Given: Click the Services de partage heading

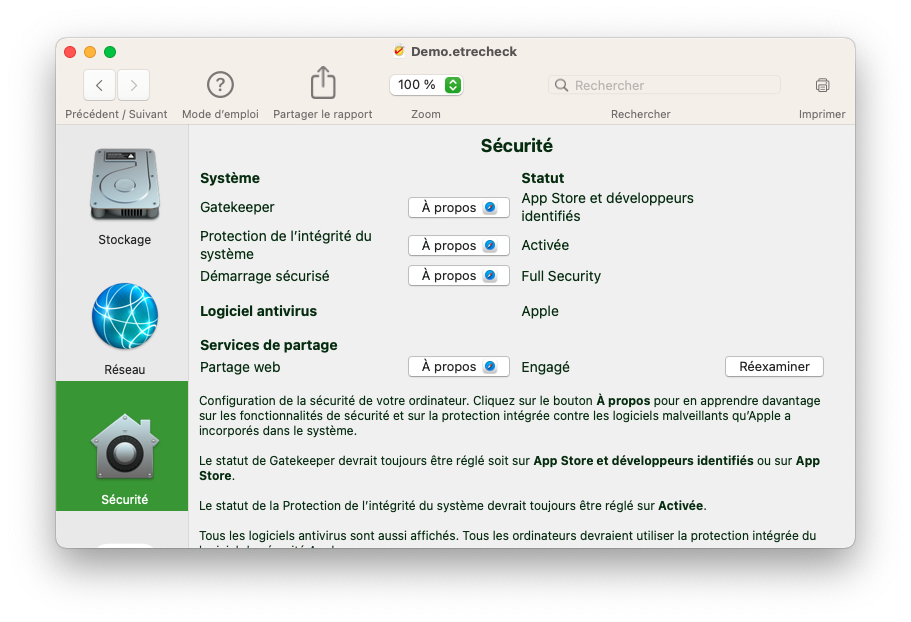Looking at the screenshot, I should (x=268, y=345).
